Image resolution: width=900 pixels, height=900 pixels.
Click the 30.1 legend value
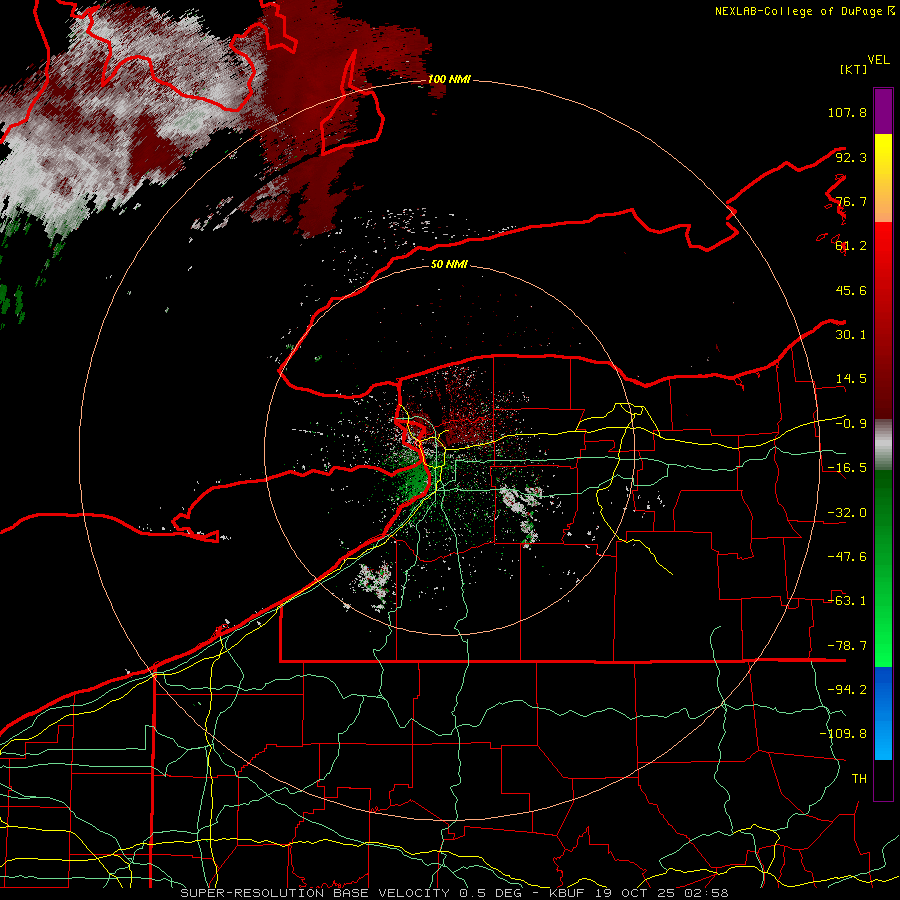(851, 335)
